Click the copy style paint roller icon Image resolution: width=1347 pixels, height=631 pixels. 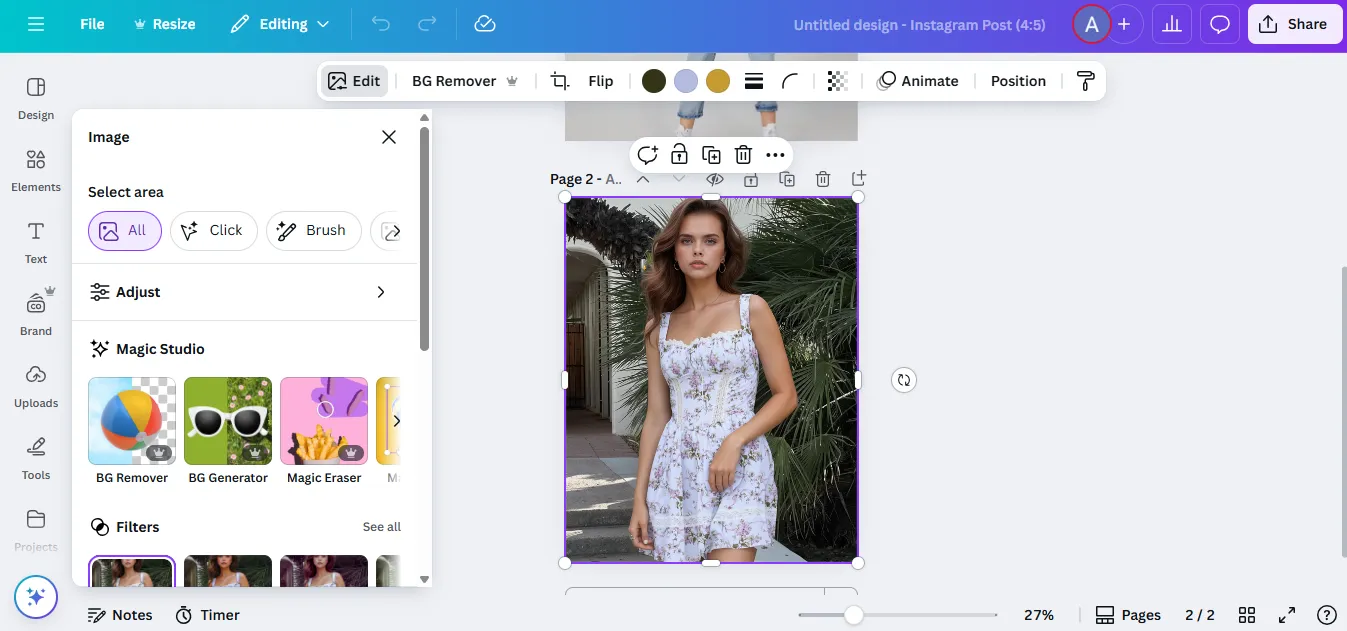coord(1085,82)
